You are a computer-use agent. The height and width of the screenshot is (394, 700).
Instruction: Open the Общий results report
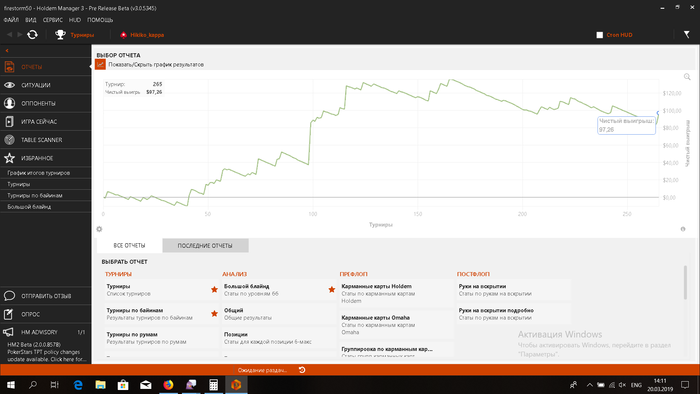(x=279, y=314)
